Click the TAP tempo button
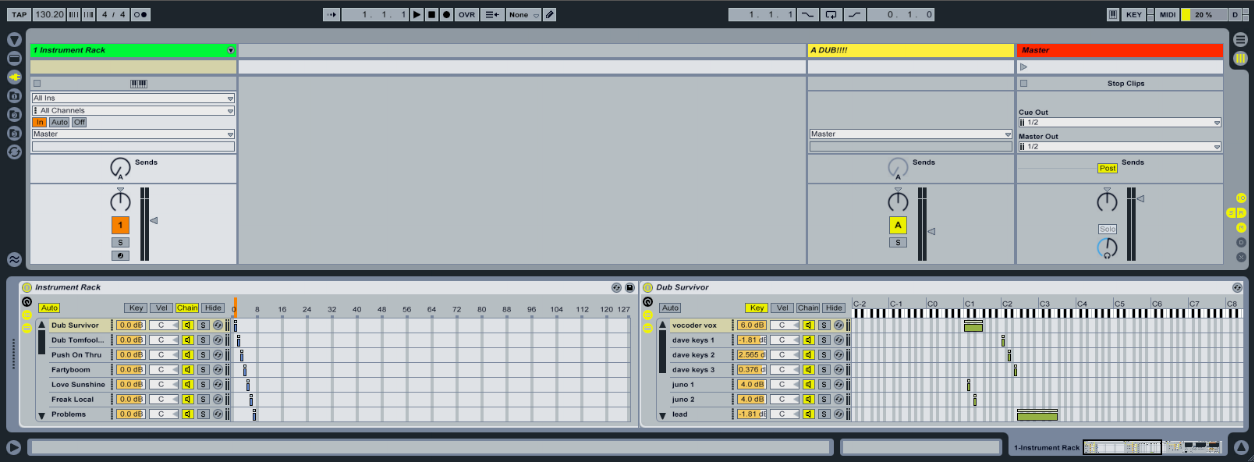 [x=19, y=15]
